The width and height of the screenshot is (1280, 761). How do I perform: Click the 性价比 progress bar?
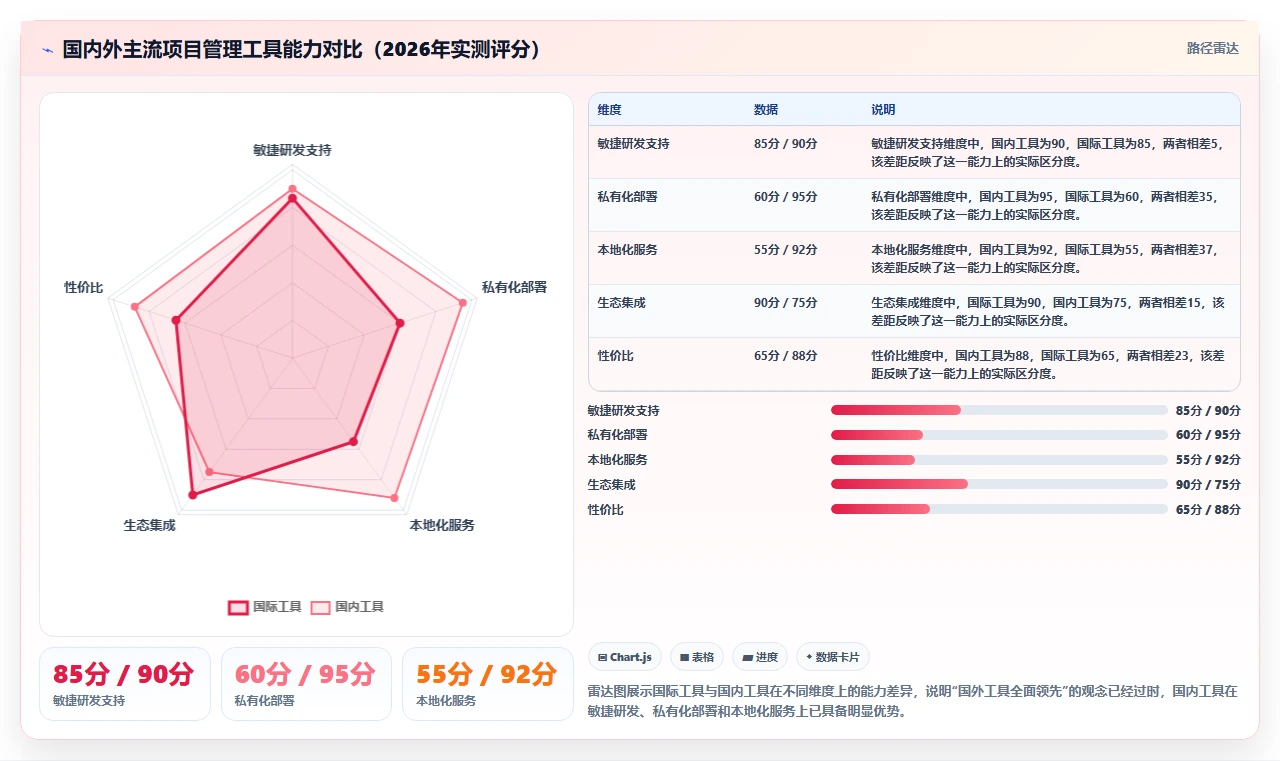pyautogui.click(x=999, y=509)
